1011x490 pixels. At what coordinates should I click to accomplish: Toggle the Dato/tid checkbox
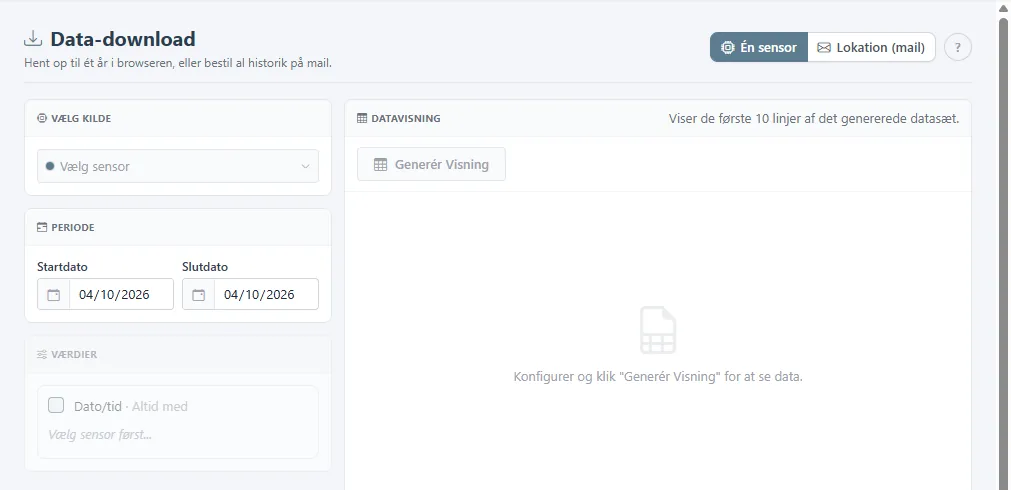(56, 406)
